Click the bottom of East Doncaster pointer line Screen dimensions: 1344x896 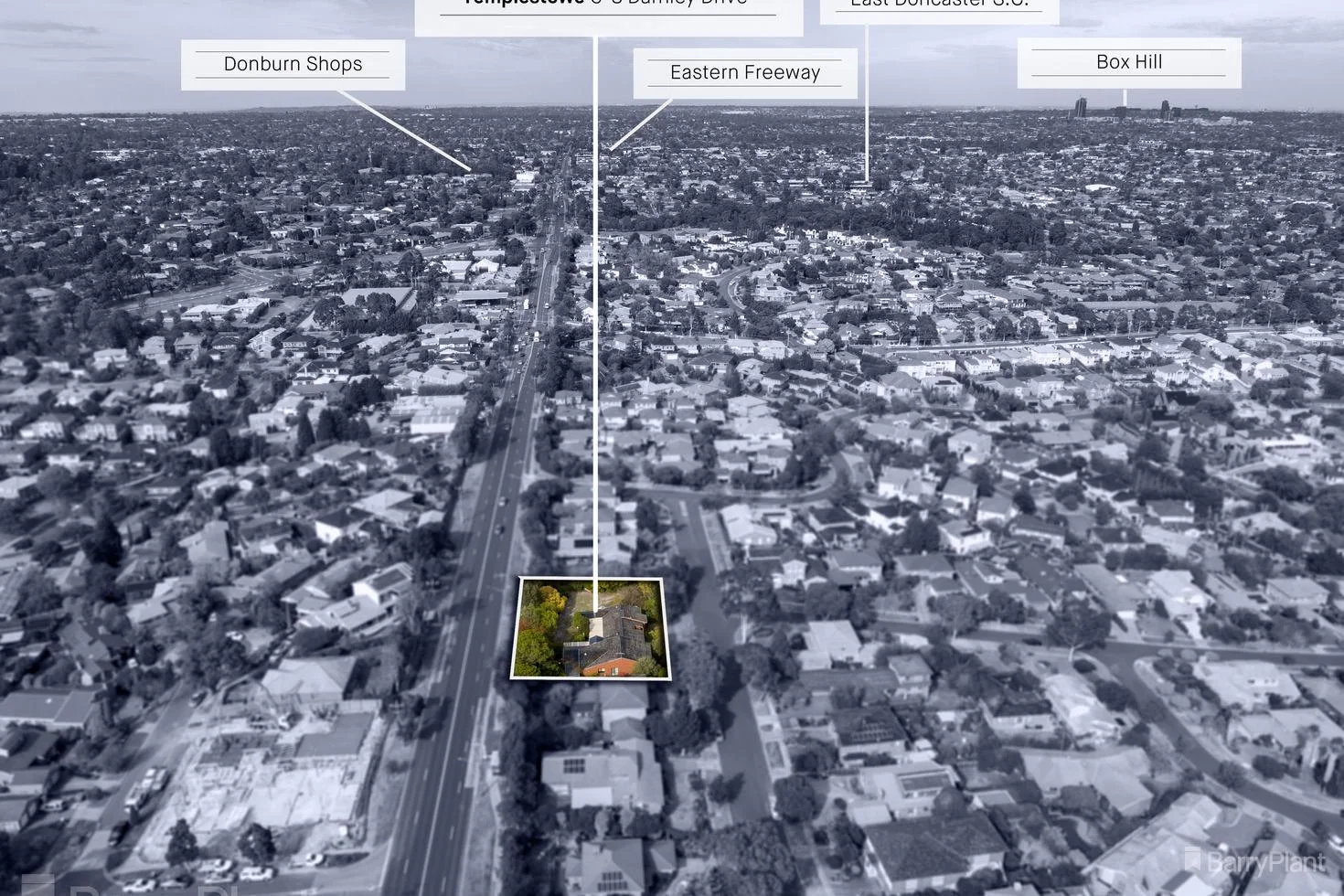[867, 181]
